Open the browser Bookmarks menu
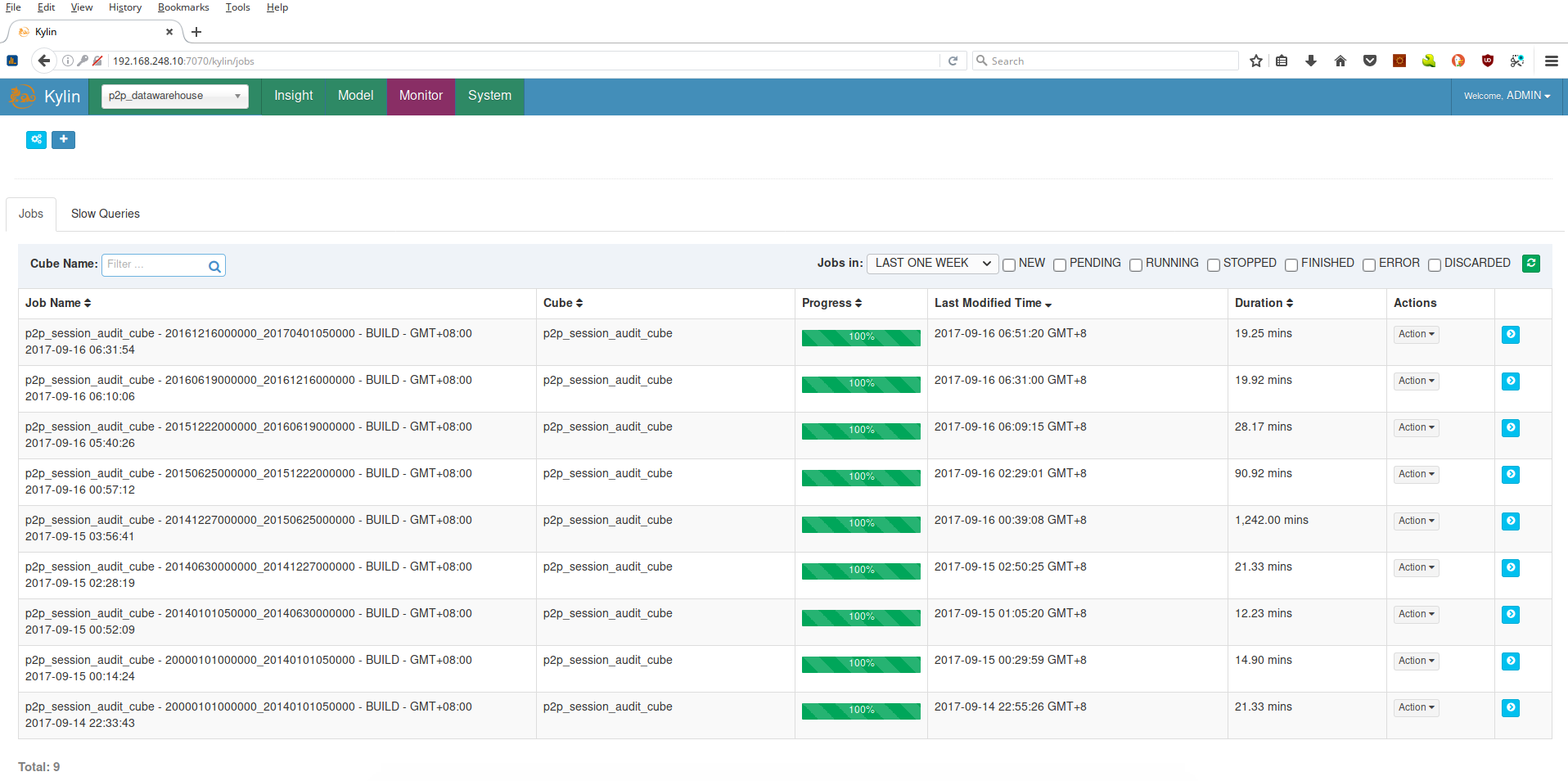This screenshot has width=1568, height=781. pyautogui.click(x=183, y=7)
